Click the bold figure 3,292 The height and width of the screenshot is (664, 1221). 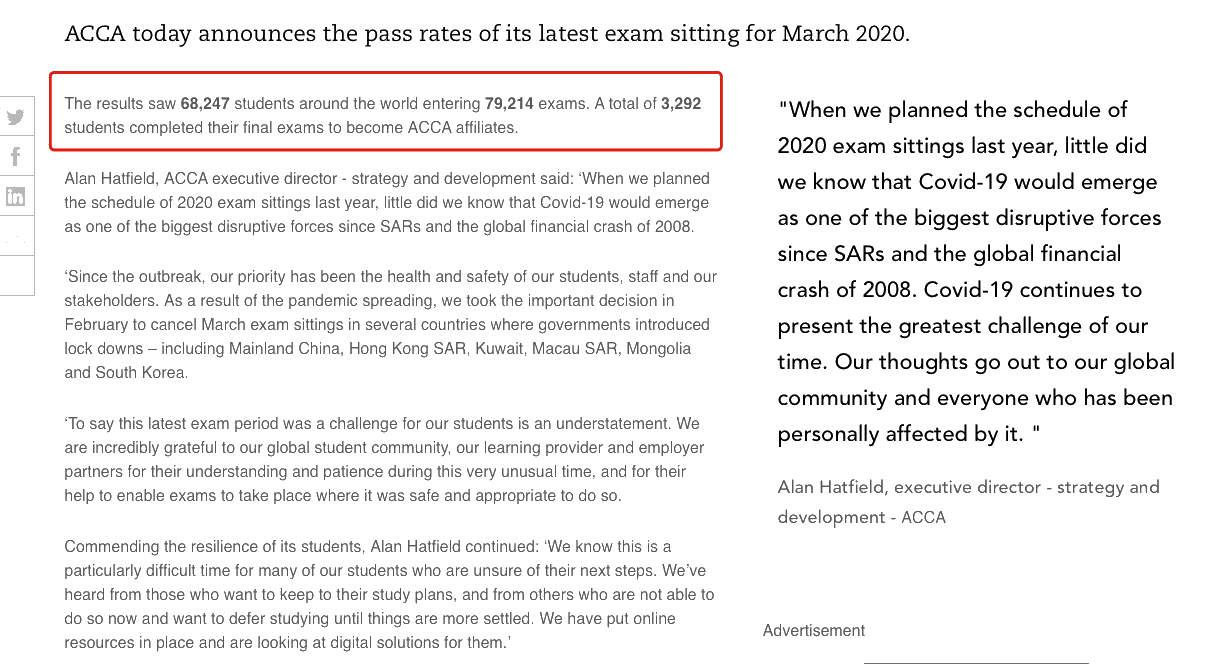point(681,104)
